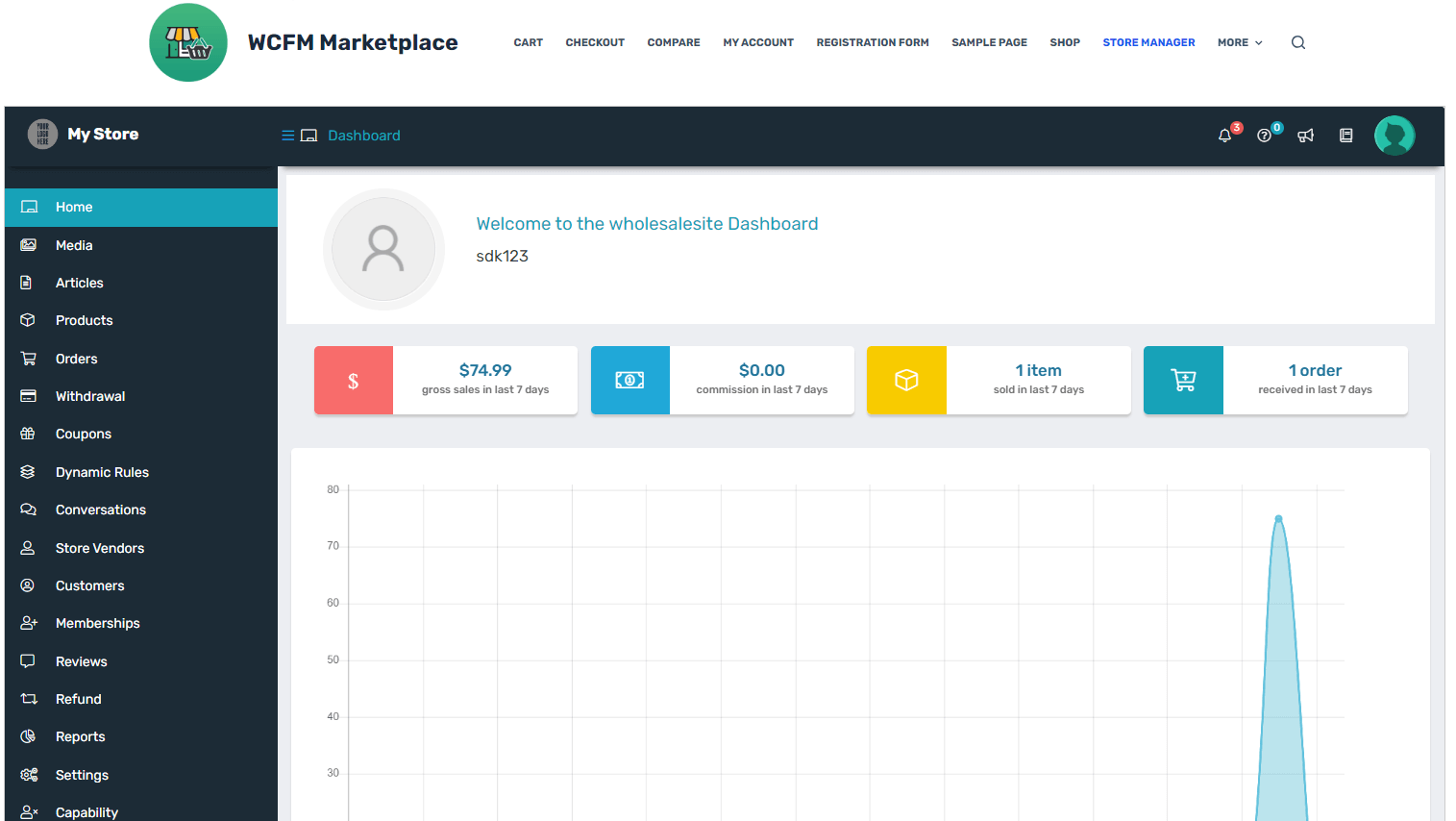Click the Settings gears icon
This screenshot has width=1456, height=821.
[x=29, y=775]
